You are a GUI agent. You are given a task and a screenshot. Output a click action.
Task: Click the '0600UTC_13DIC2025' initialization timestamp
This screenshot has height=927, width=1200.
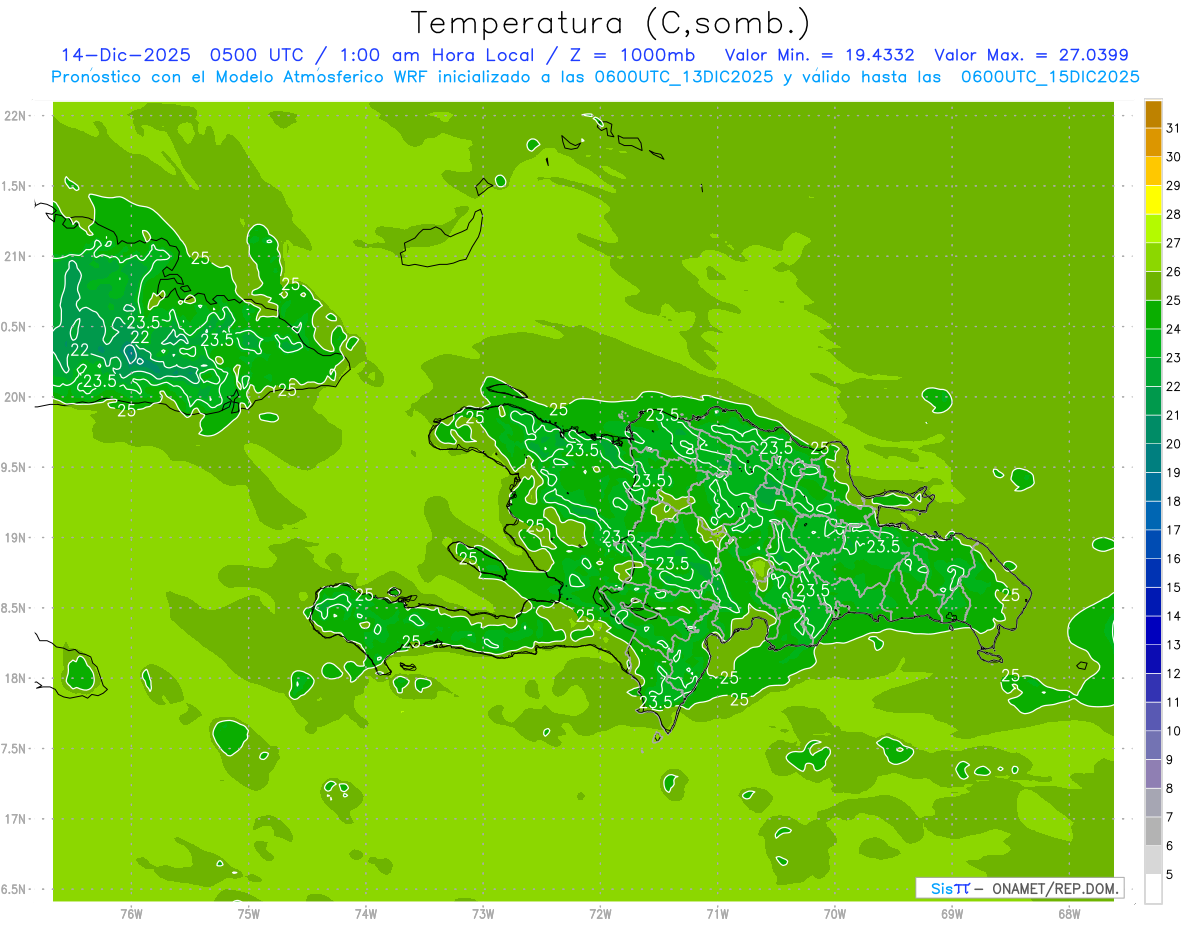[684, 77]
